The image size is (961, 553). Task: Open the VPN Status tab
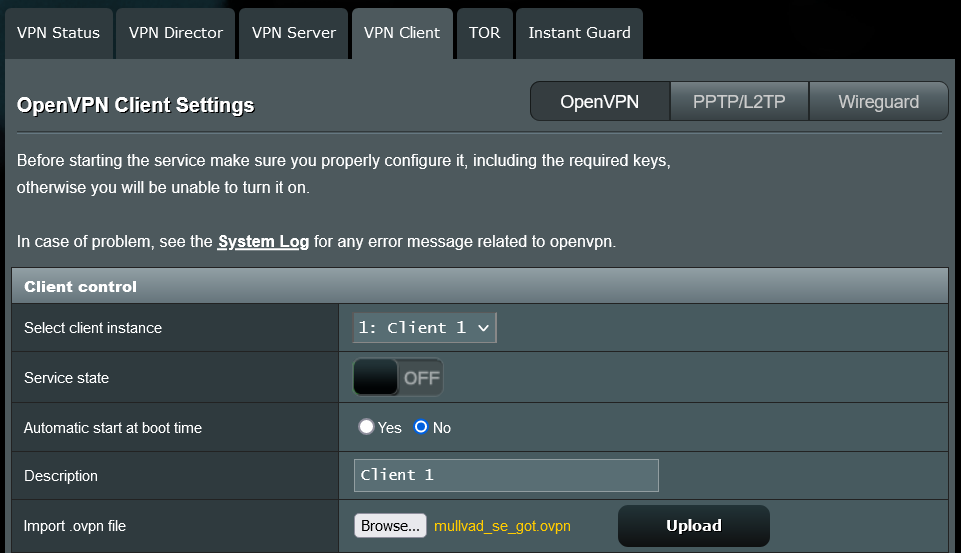coord(58,33)
